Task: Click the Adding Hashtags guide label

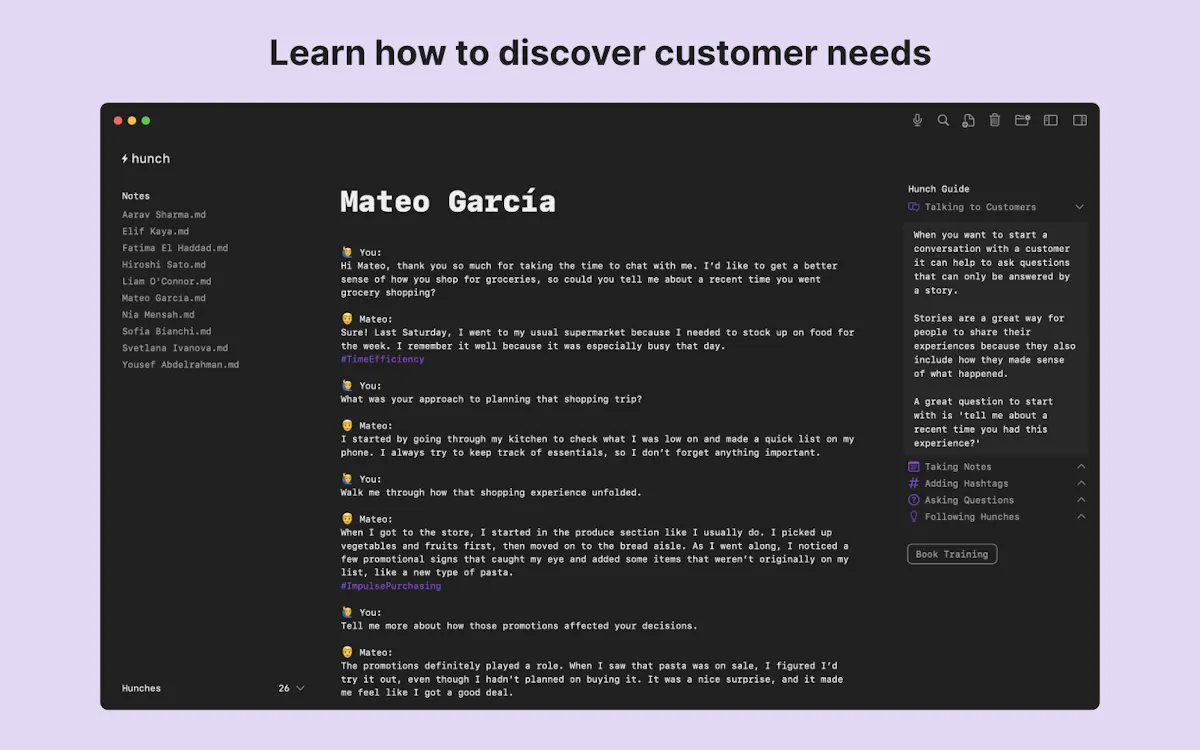Action: point(966,483)
